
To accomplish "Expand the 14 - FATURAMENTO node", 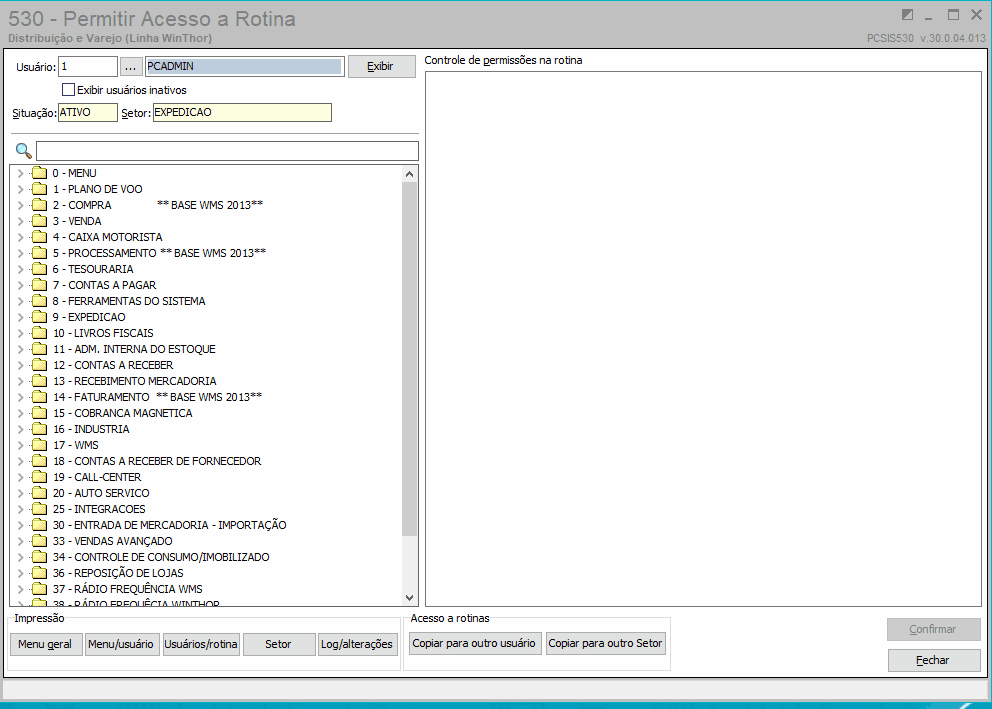I will pos(20,397).
